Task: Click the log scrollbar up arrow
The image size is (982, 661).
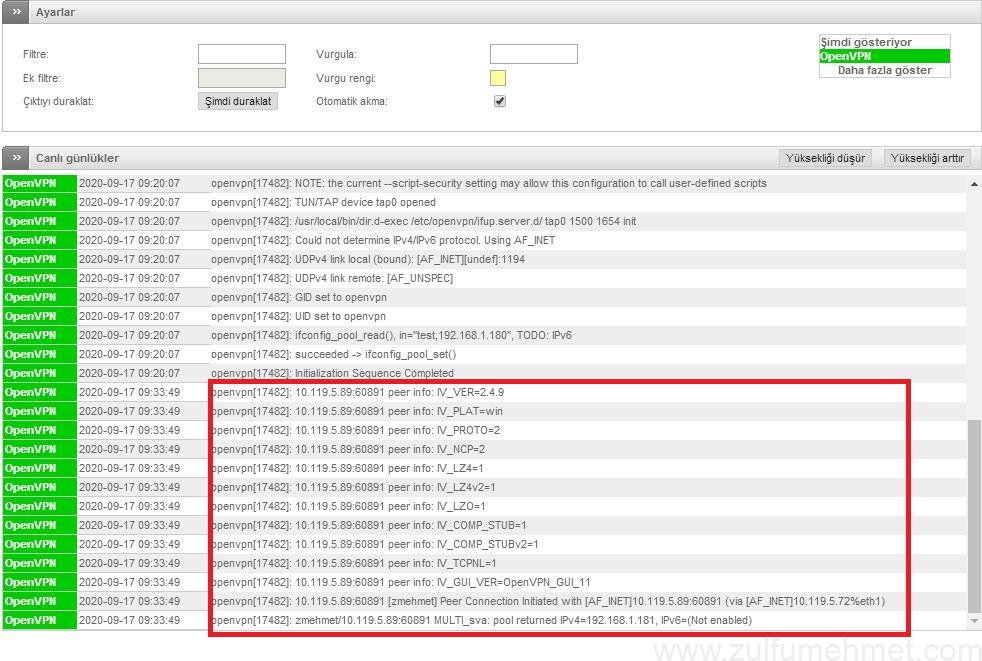Action: pyautogui.click(x=974, y=184)
